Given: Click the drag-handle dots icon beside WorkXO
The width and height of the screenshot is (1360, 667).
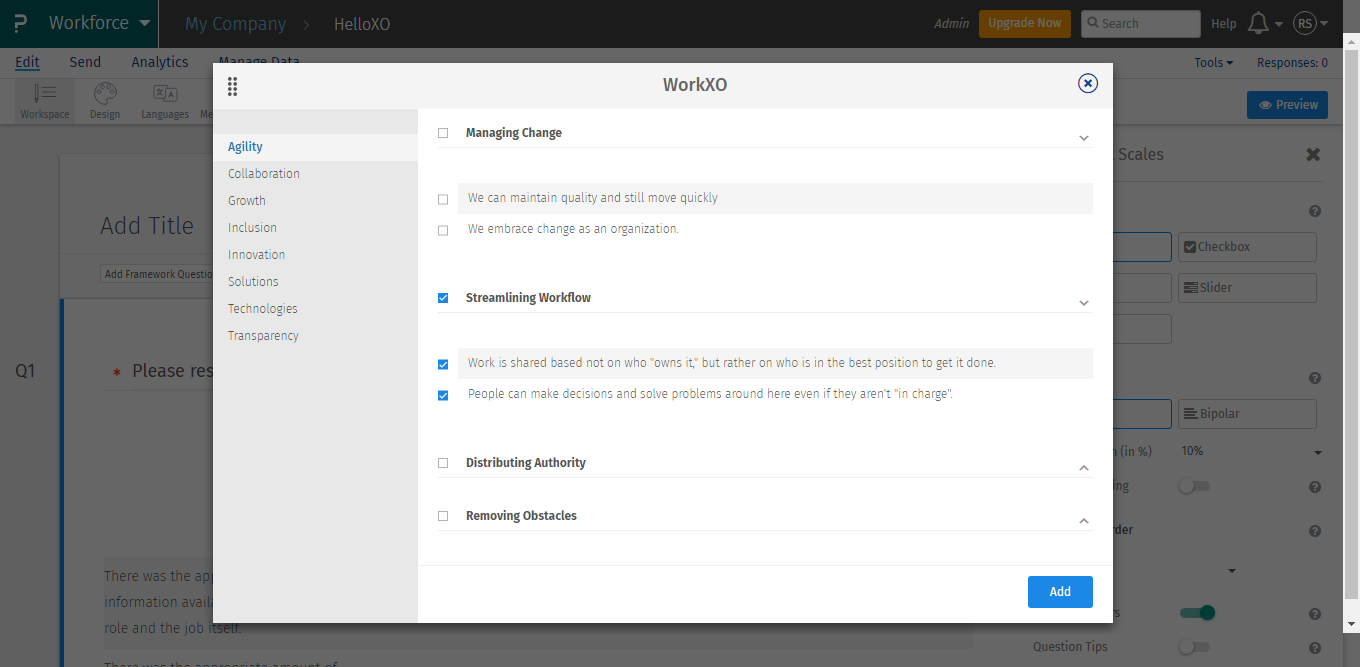Looking at the screenshot, I should coord(233,87).
